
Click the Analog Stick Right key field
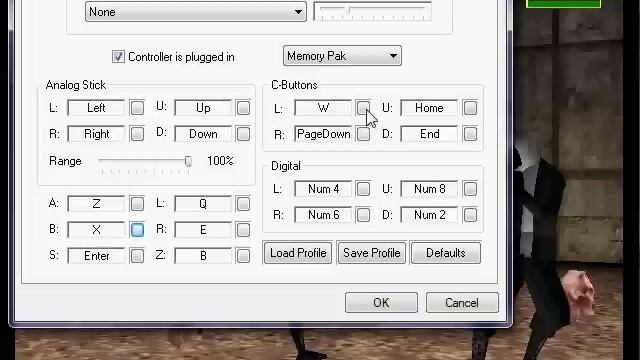click(x=96, y=134)
